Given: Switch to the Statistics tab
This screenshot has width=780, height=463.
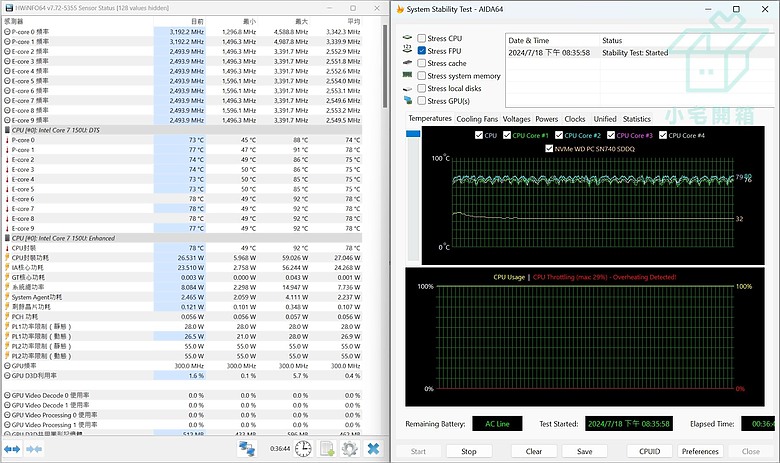Looking at the screenshot, I should point(637,119).
